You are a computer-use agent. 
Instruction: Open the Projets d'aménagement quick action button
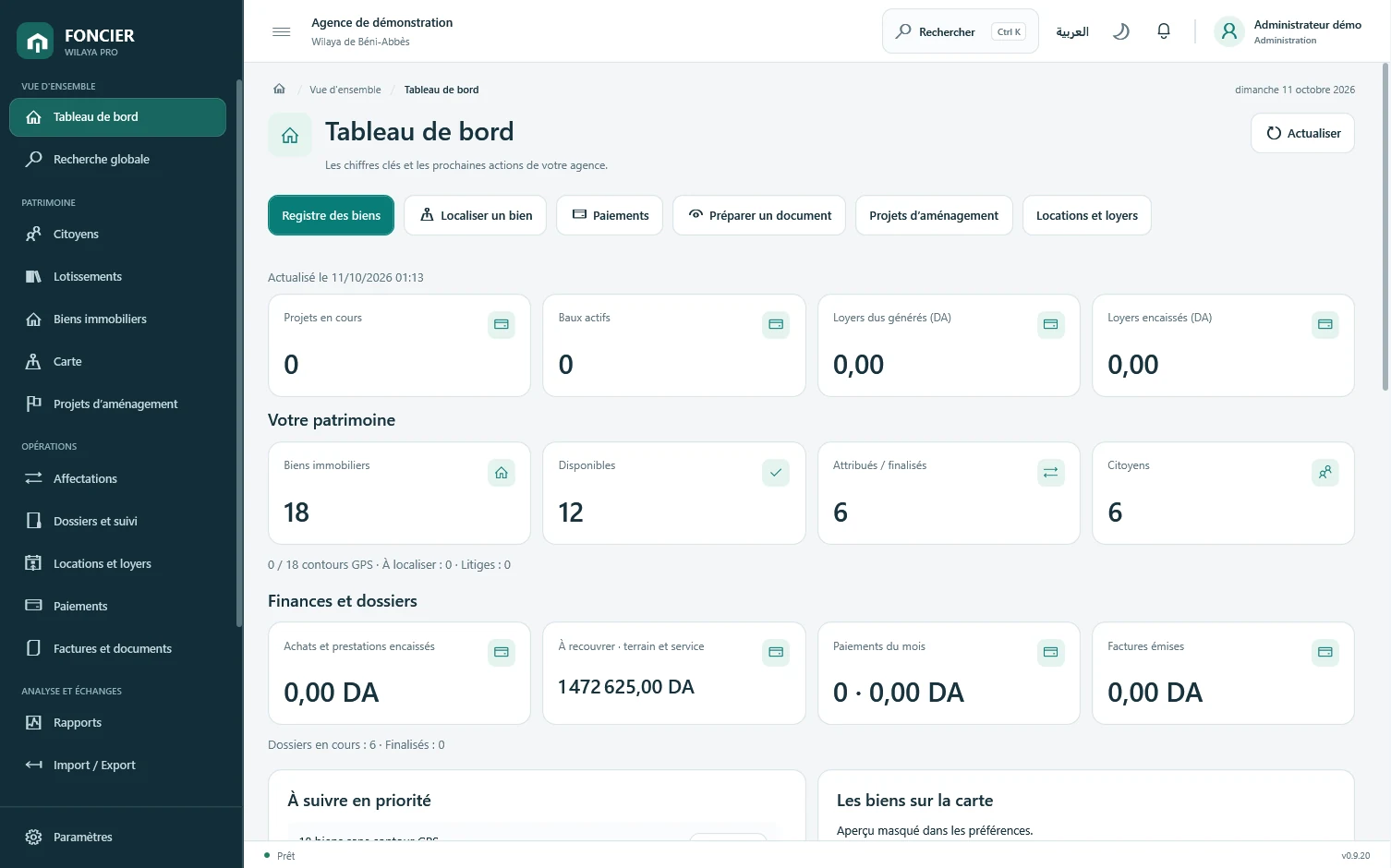934,215
